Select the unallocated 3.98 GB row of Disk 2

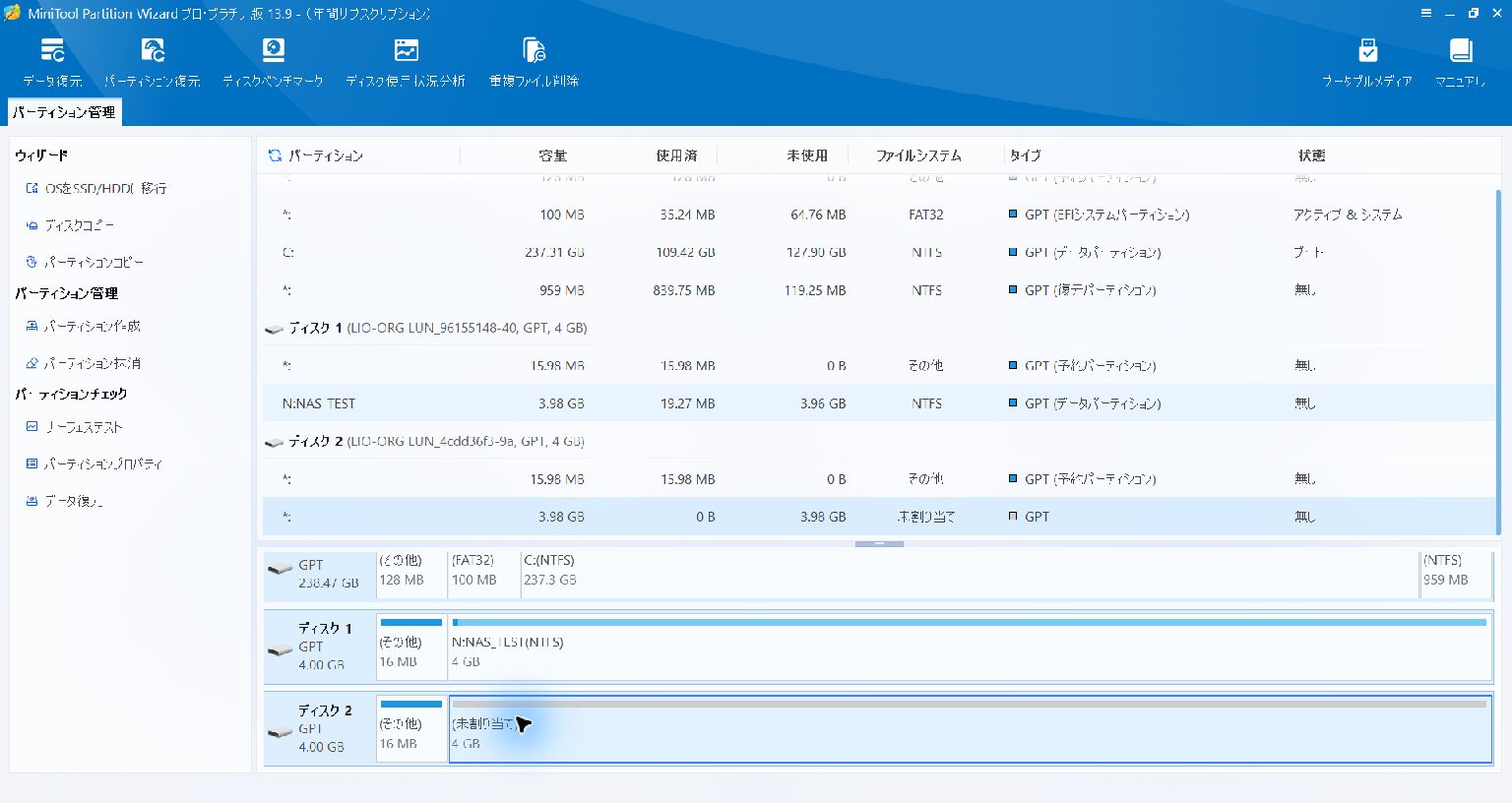[878, 517]
